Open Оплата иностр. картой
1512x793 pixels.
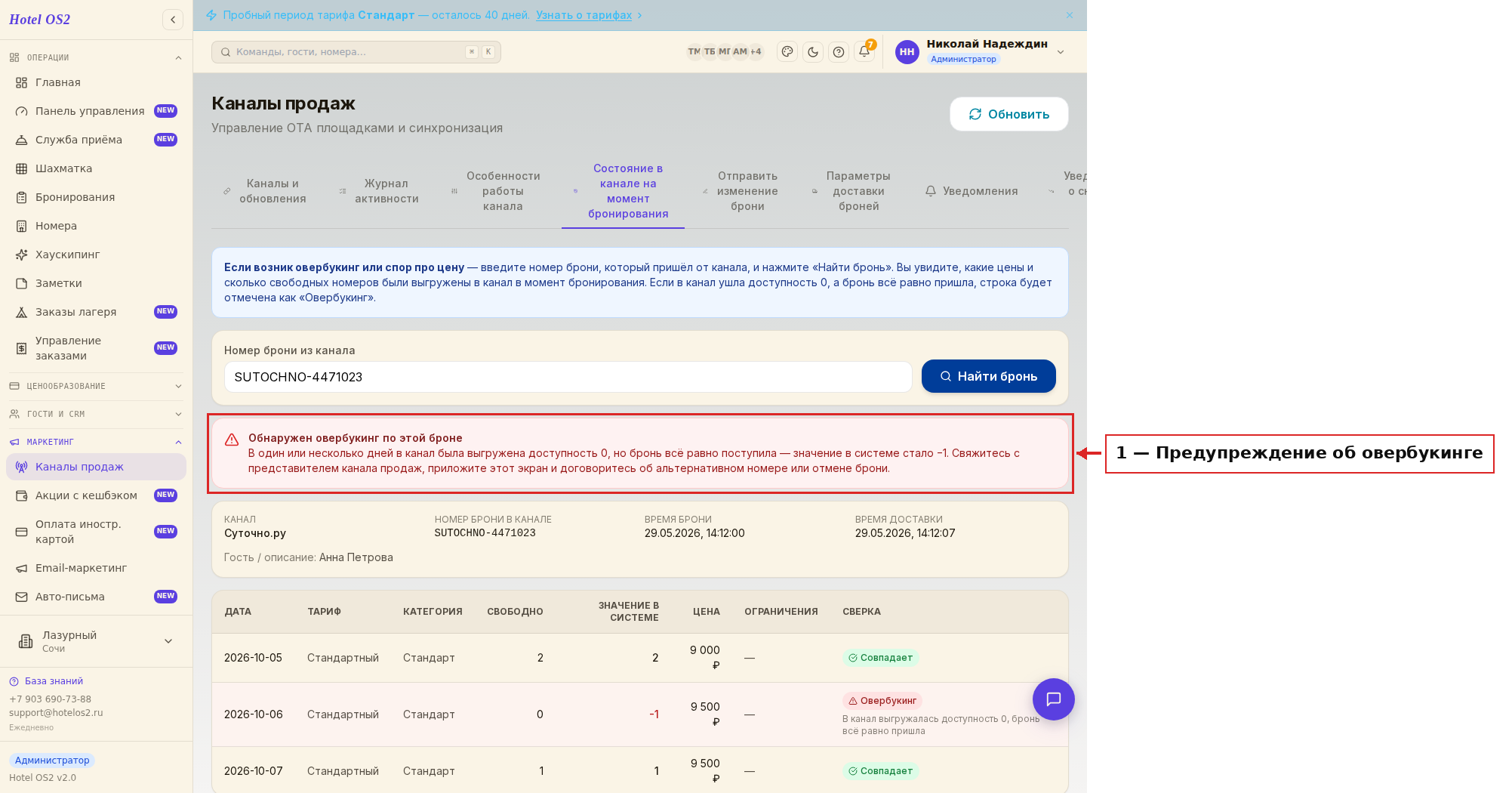coord(96,532)
